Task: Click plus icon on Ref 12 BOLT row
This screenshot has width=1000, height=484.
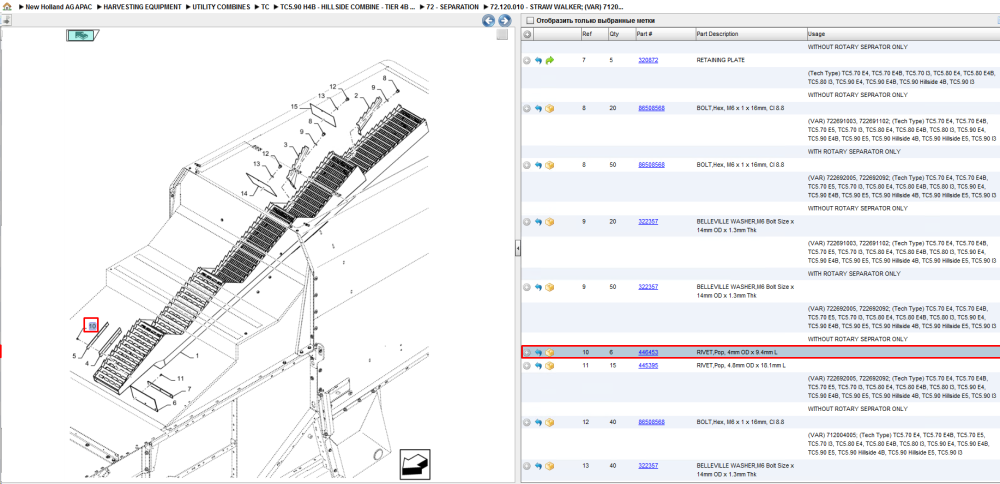Action: pos(527,422)
